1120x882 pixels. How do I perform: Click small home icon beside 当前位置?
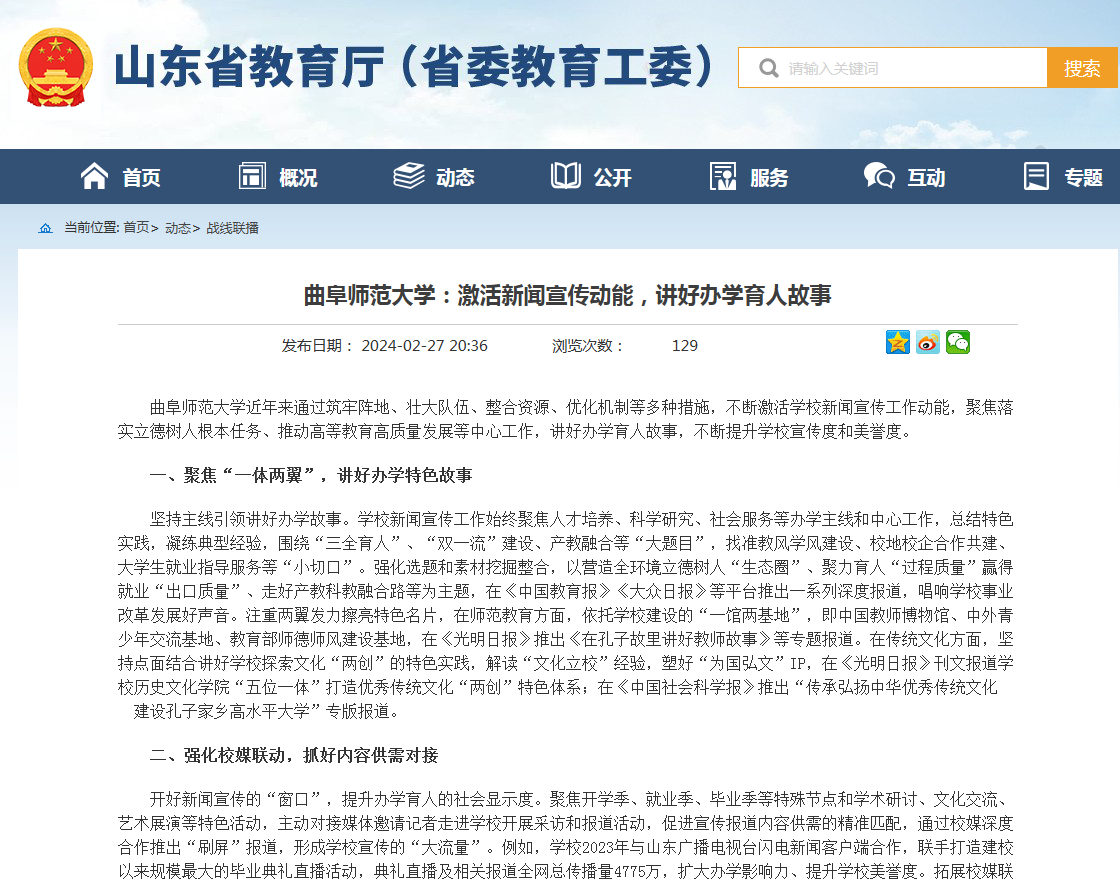45,228
